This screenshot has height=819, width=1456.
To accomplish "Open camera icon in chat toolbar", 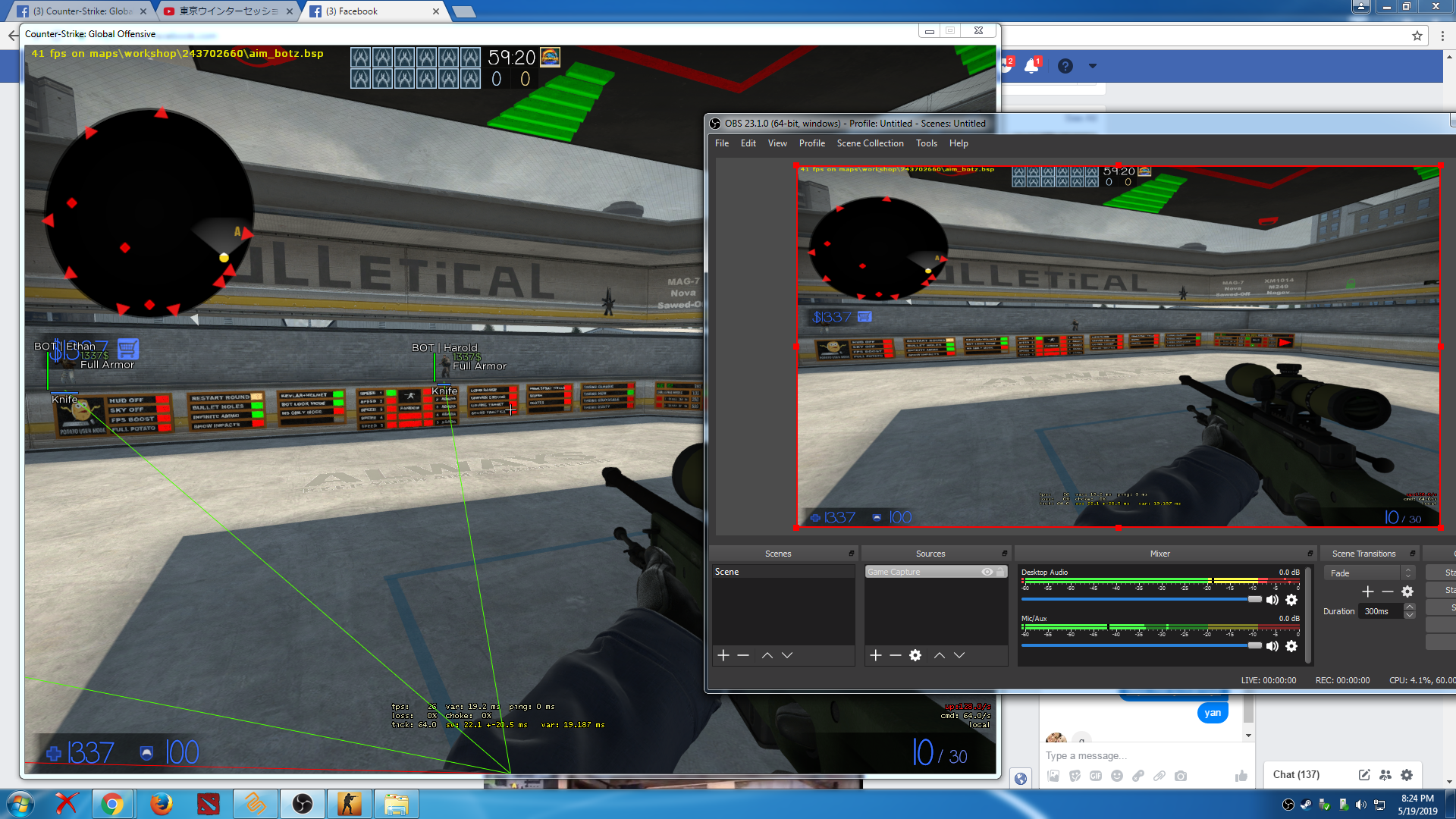I will point(1181,776).
